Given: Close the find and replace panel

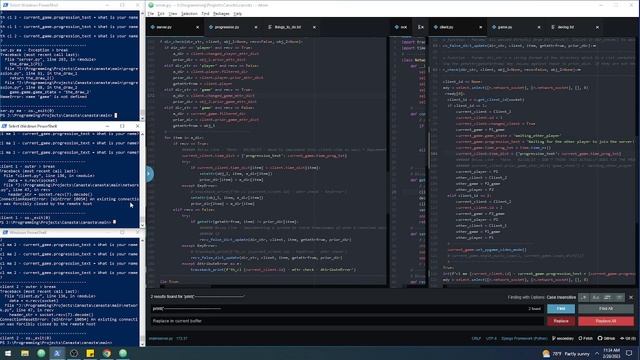Looking at the screenshot, I should coord(631,297).
